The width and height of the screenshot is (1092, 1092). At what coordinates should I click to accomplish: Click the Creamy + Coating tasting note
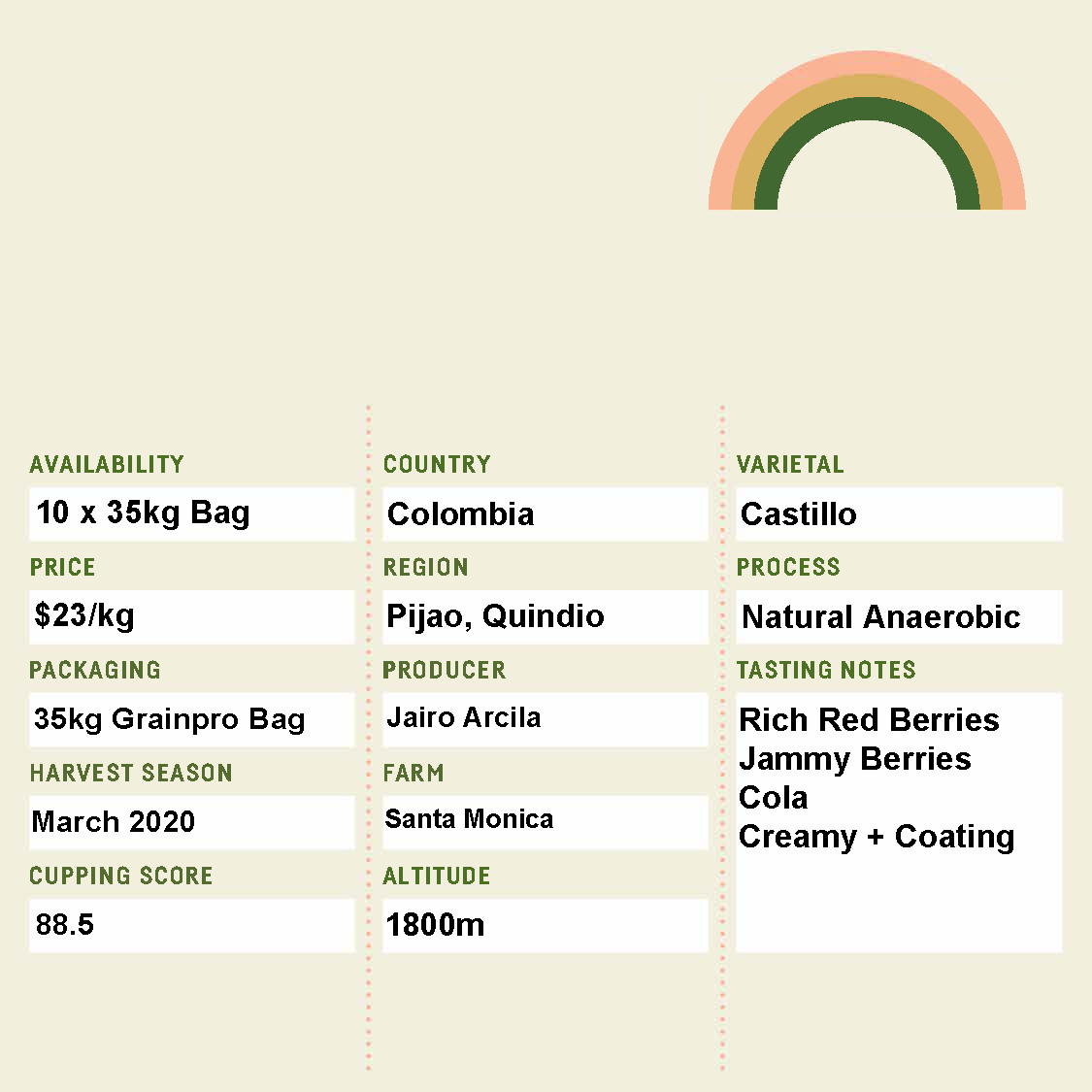coord(877,837)
